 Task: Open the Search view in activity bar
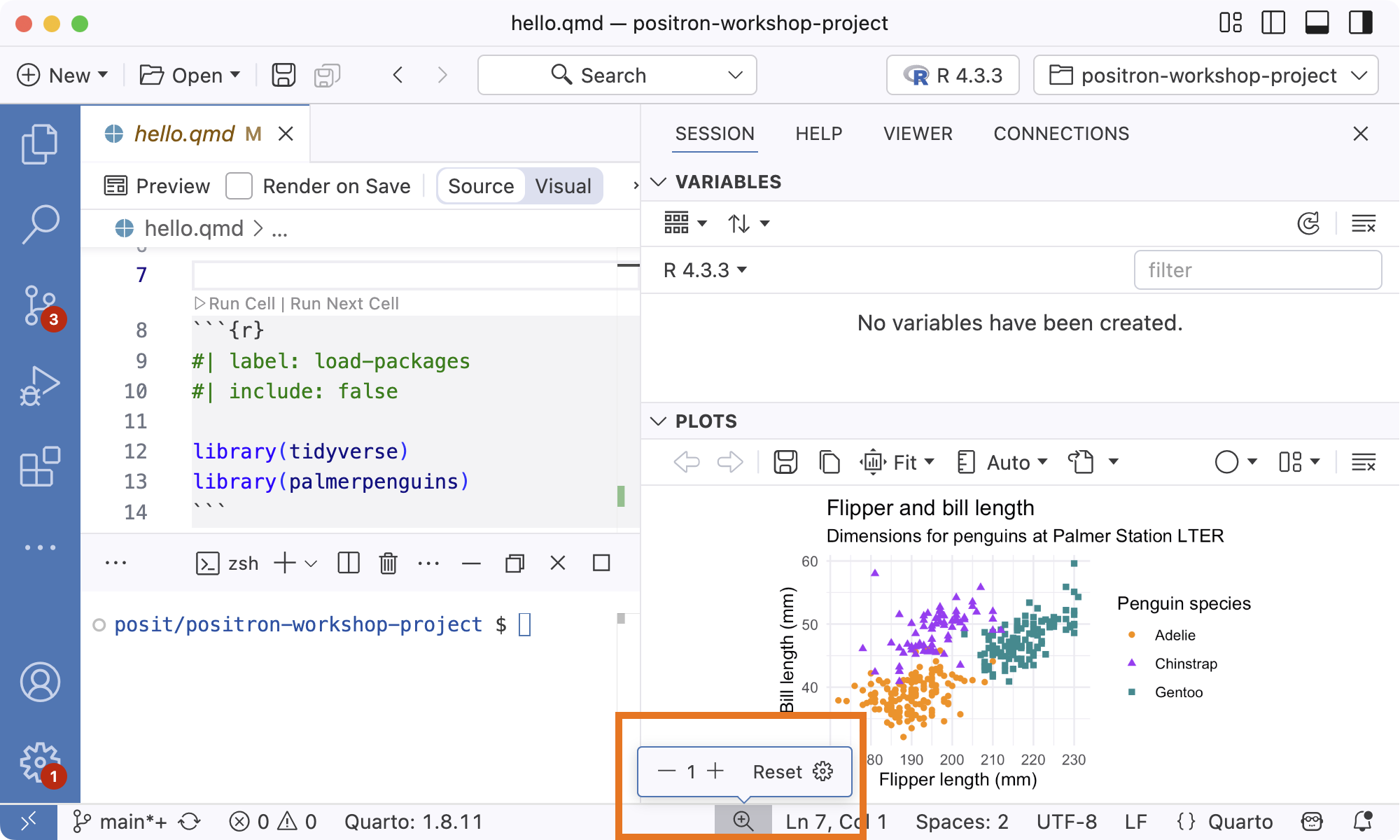(x=40, y=224)
